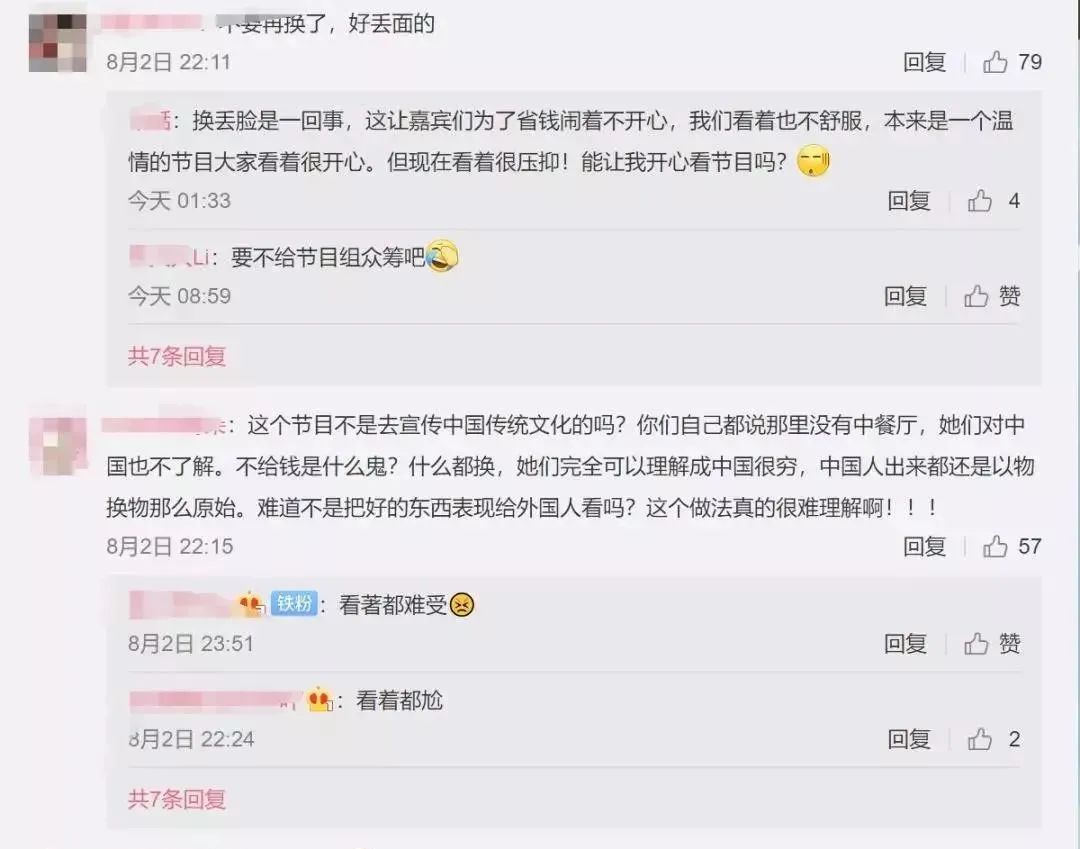Screen dimensions: 1080x849
Task: Reply to the comment posted 今天 01:33
Action: point(908,201)
